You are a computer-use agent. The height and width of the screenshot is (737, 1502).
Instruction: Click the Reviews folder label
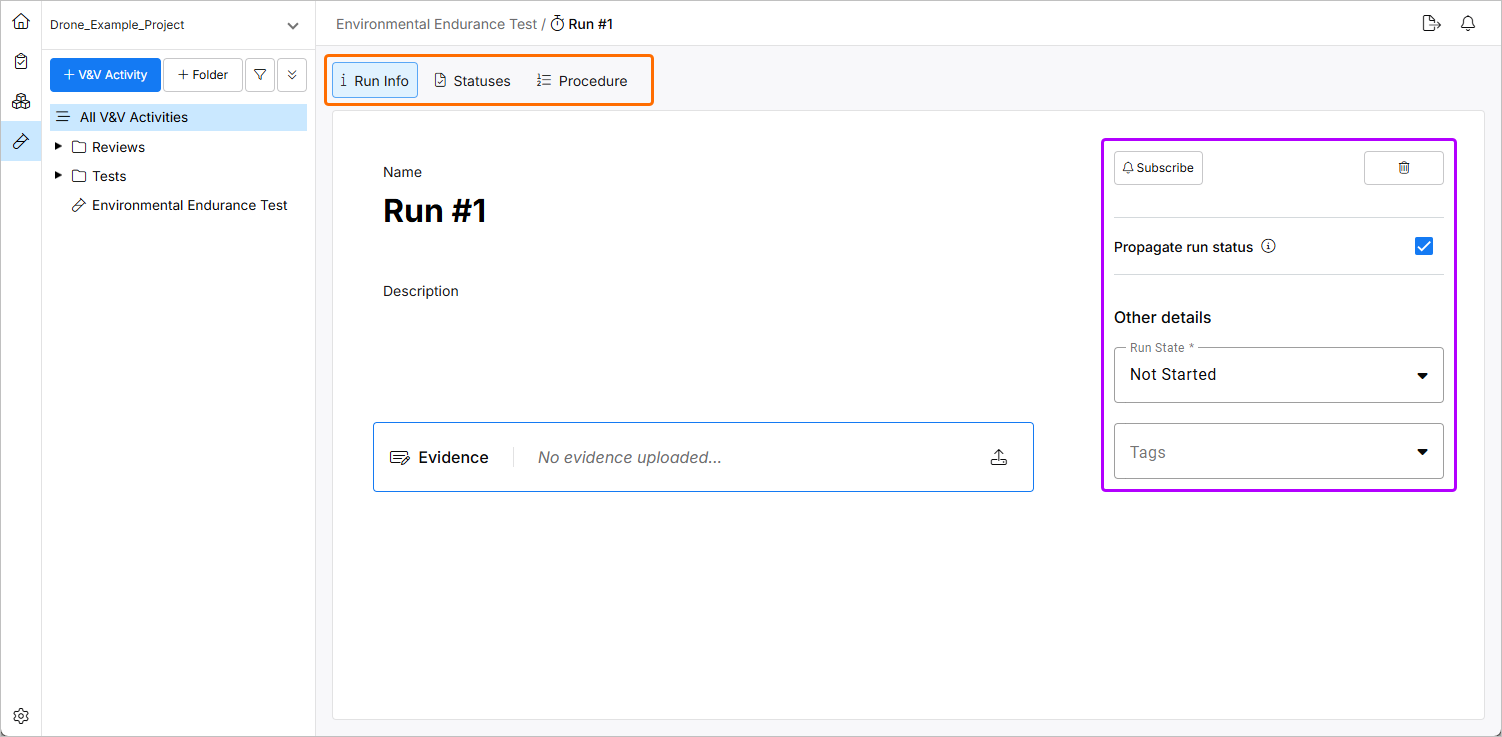point(118,147)
